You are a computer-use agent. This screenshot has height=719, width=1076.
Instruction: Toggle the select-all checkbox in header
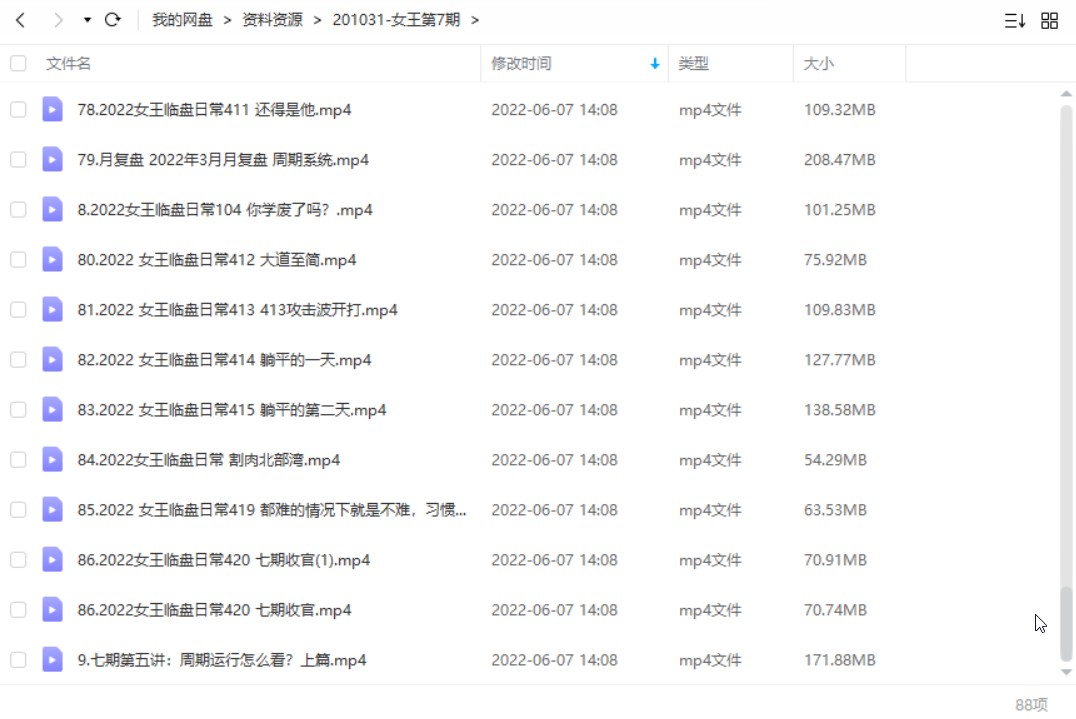pyautogui.click(x=19, y=63)
